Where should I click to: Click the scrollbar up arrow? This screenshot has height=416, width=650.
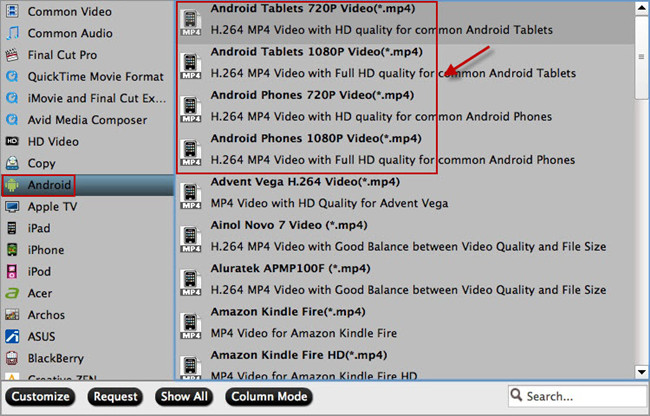pos(641,9)
